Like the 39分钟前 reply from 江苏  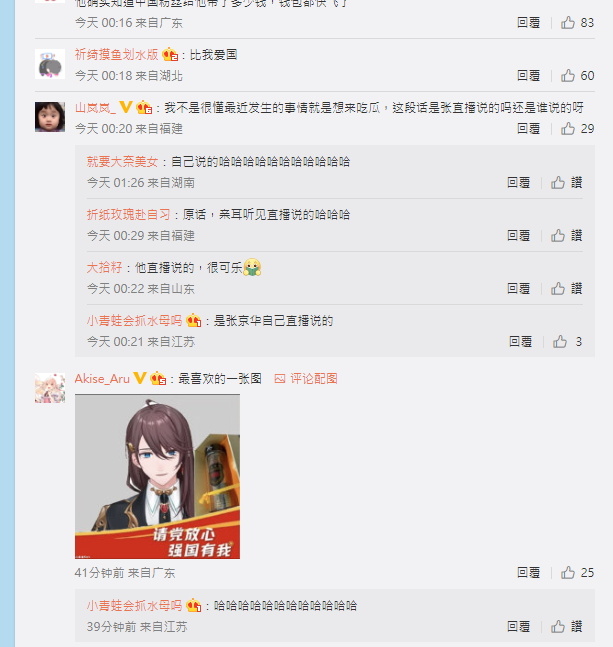pos(566,626)
